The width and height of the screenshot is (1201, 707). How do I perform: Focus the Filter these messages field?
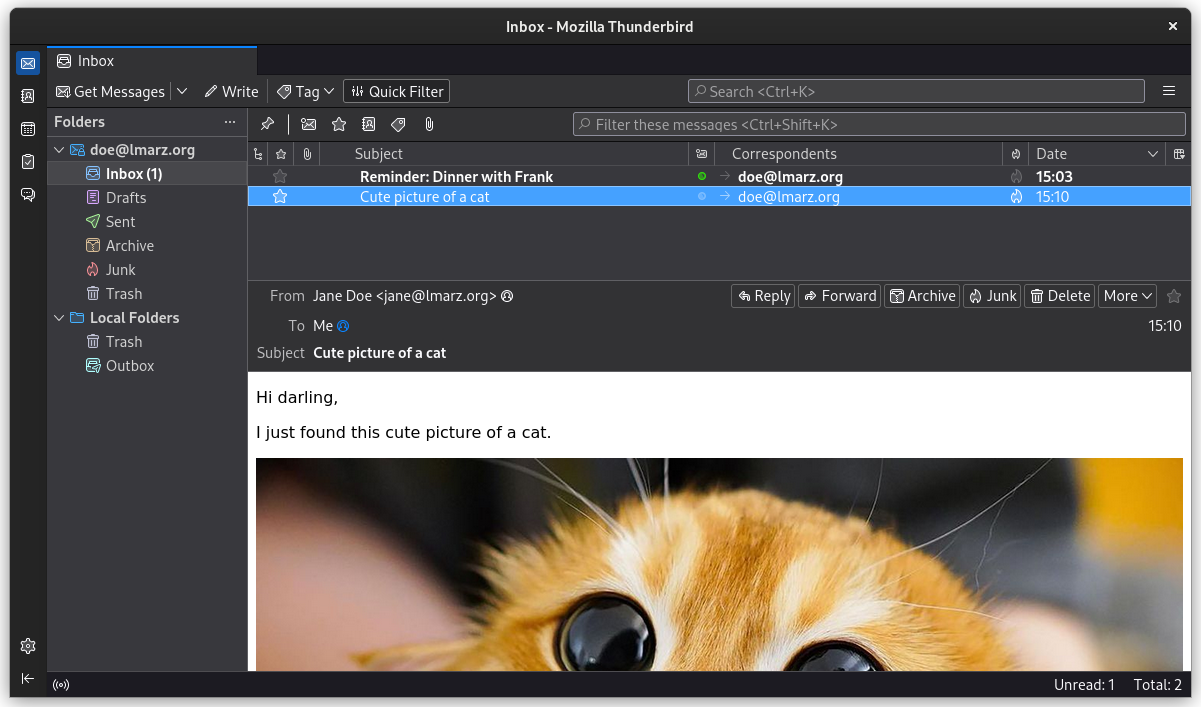(x=879, y=124)
